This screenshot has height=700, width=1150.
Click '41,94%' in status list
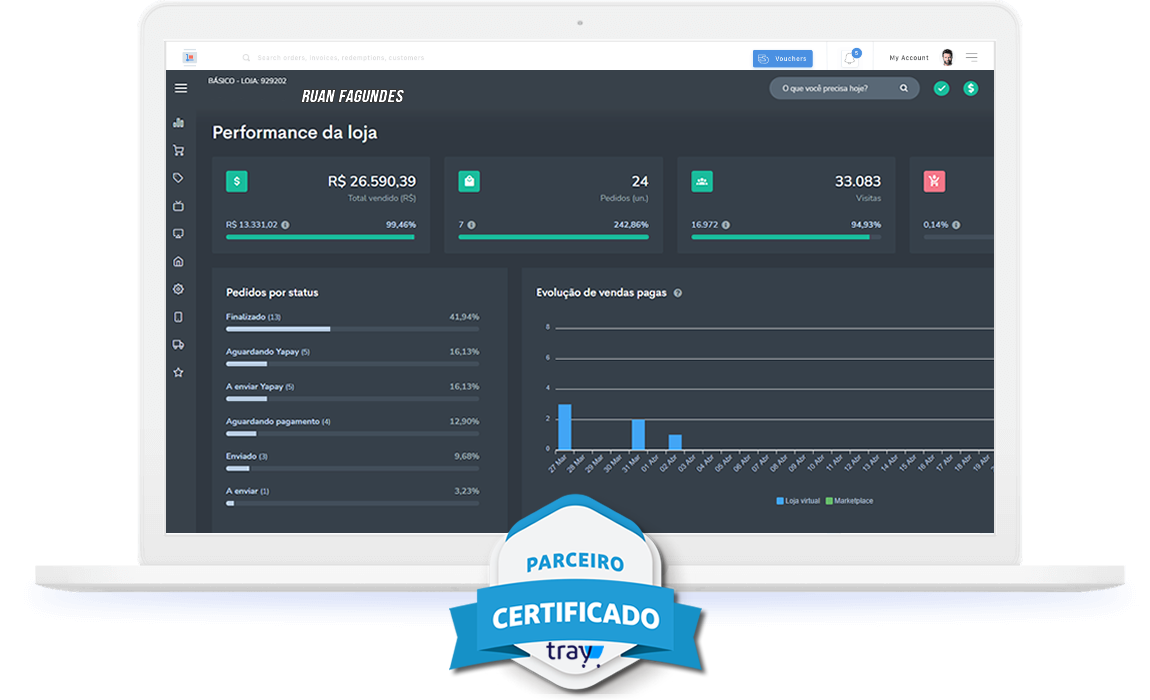coord(464,317)
